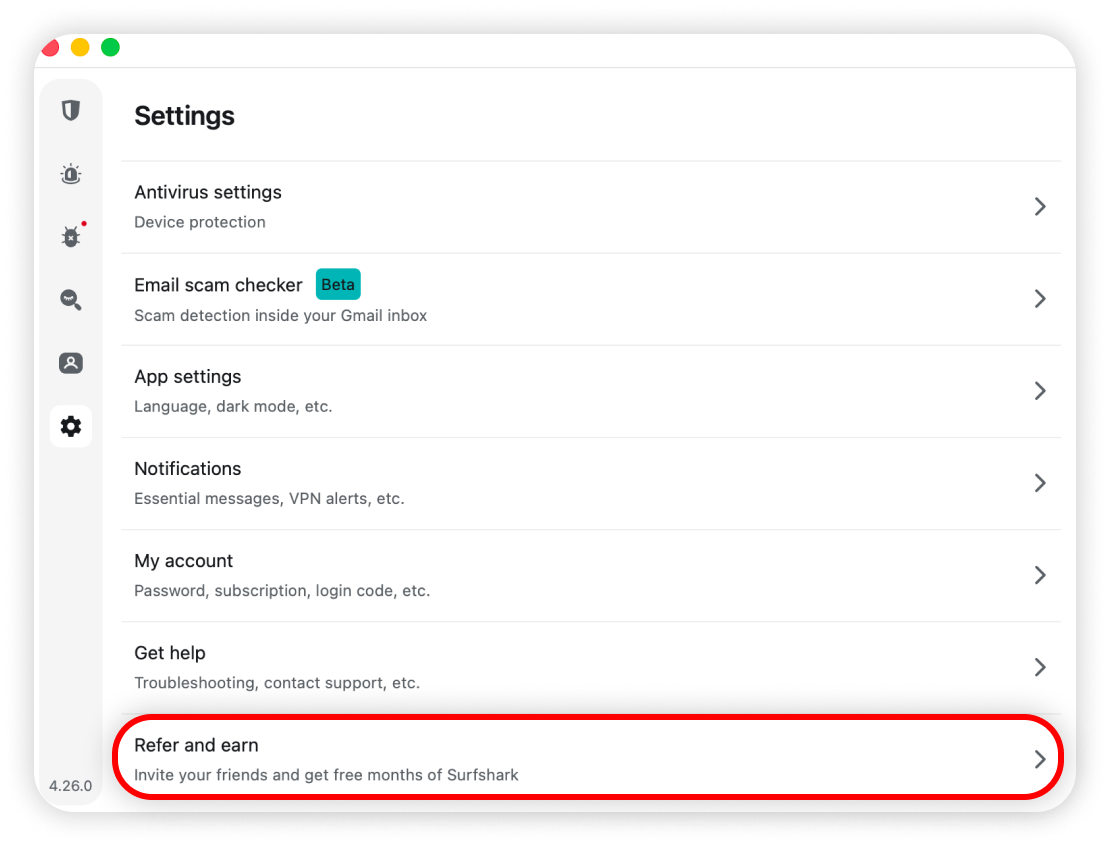Click the chevron next to My account
This screenshot has height=846, width=1110.
point(1040,575)
